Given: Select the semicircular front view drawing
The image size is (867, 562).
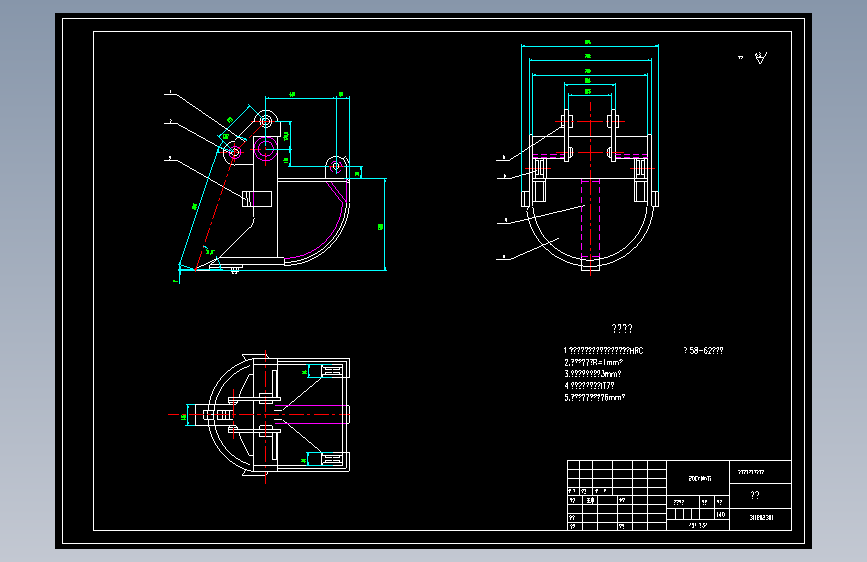Looking at the screenshot, I should [x=578, y=158].
